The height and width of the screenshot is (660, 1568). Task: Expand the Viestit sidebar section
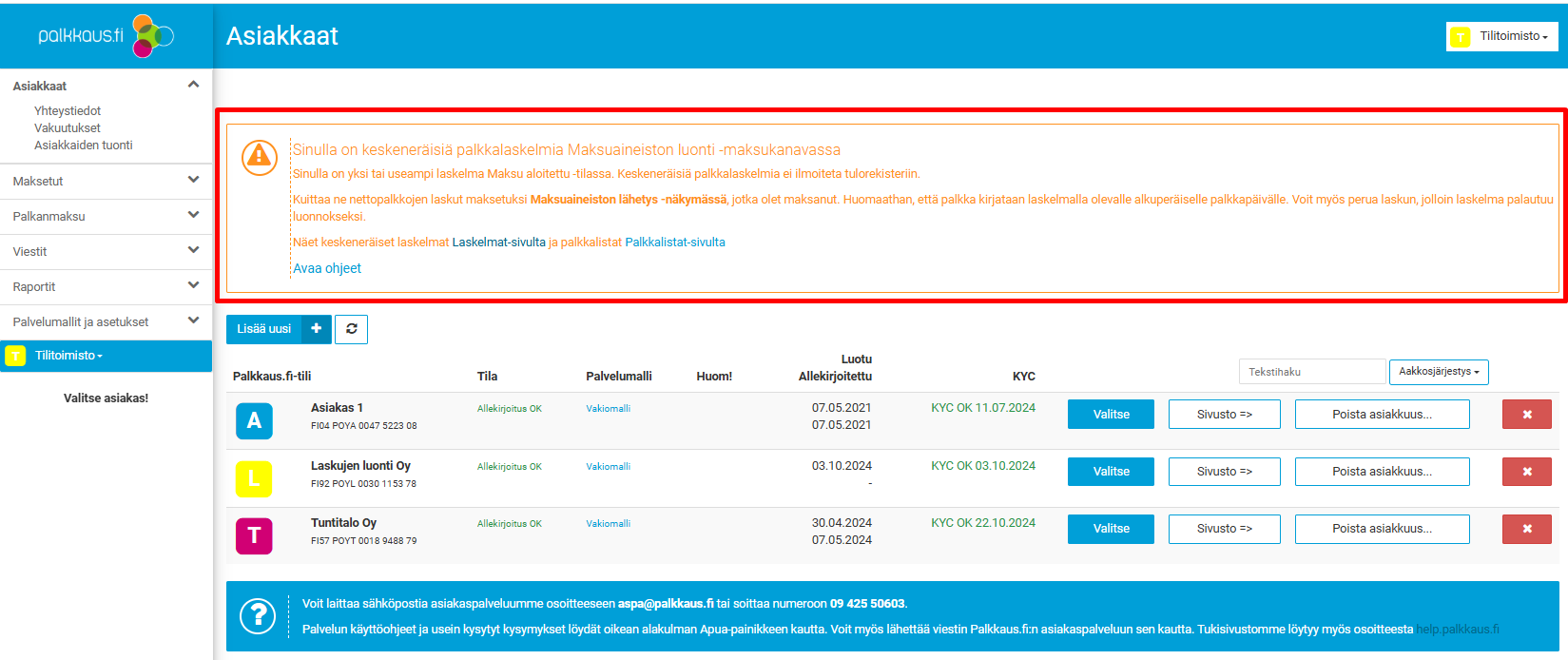(x=193, y=250)
